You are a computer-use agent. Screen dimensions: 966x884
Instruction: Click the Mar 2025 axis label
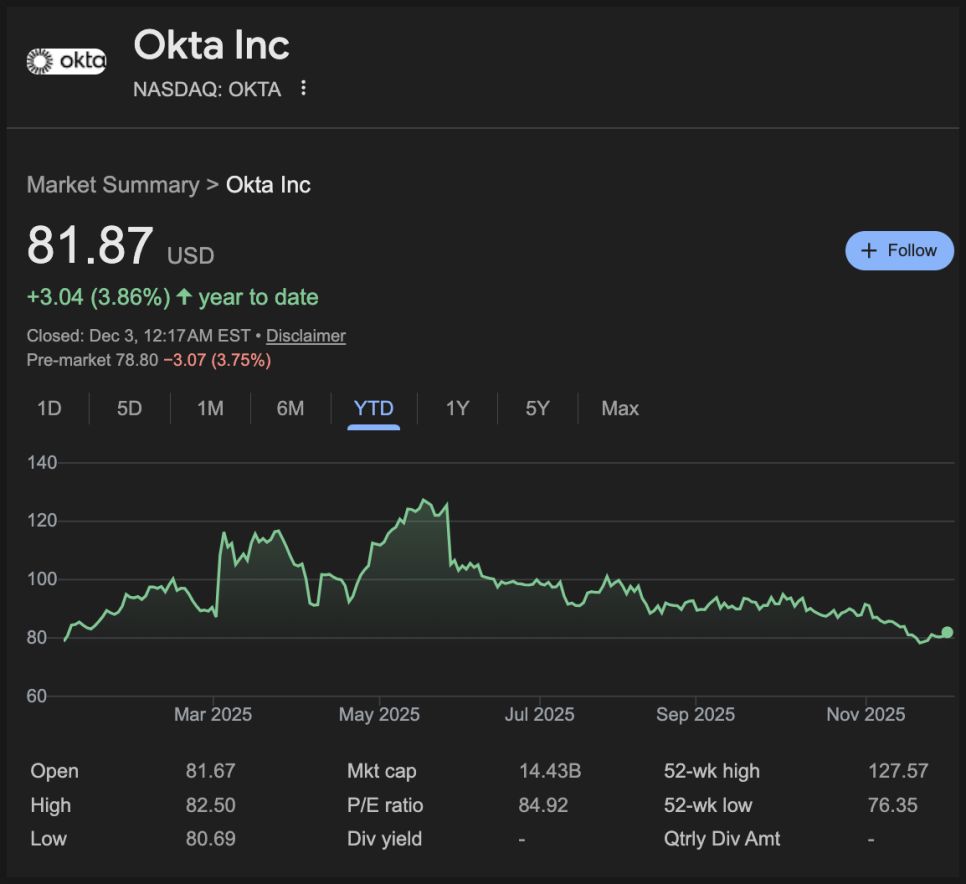(213, 715)
